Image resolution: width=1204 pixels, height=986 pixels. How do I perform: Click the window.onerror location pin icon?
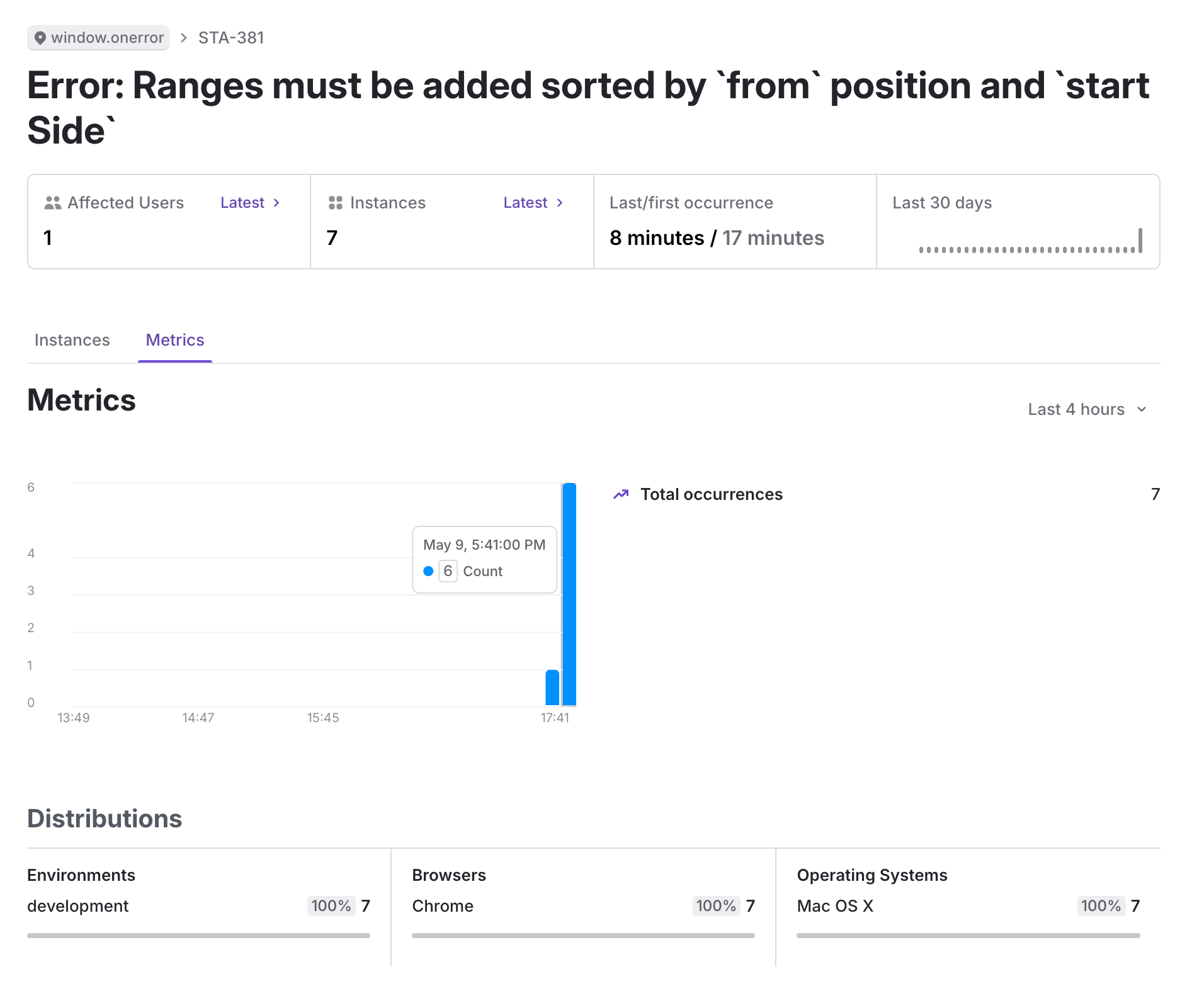pyautogui.click(x=40, y=38)
